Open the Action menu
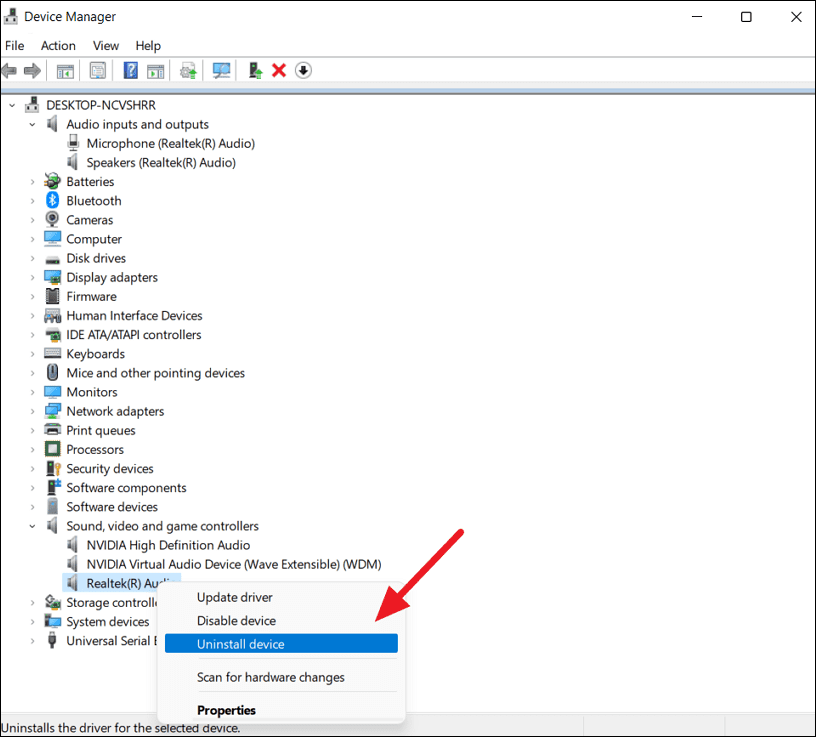Viewport: 816px width, 737px height. (x=58, y=45)
